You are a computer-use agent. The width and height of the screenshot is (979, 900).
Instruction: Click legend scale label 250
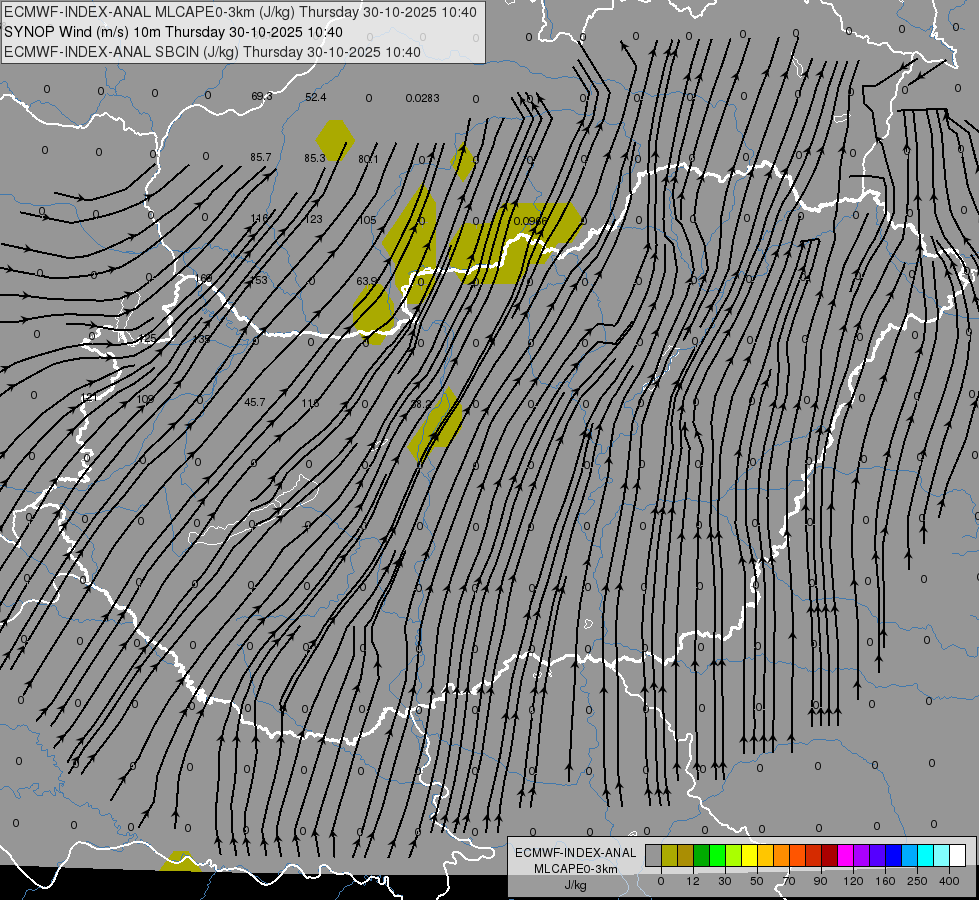[917, 881]
